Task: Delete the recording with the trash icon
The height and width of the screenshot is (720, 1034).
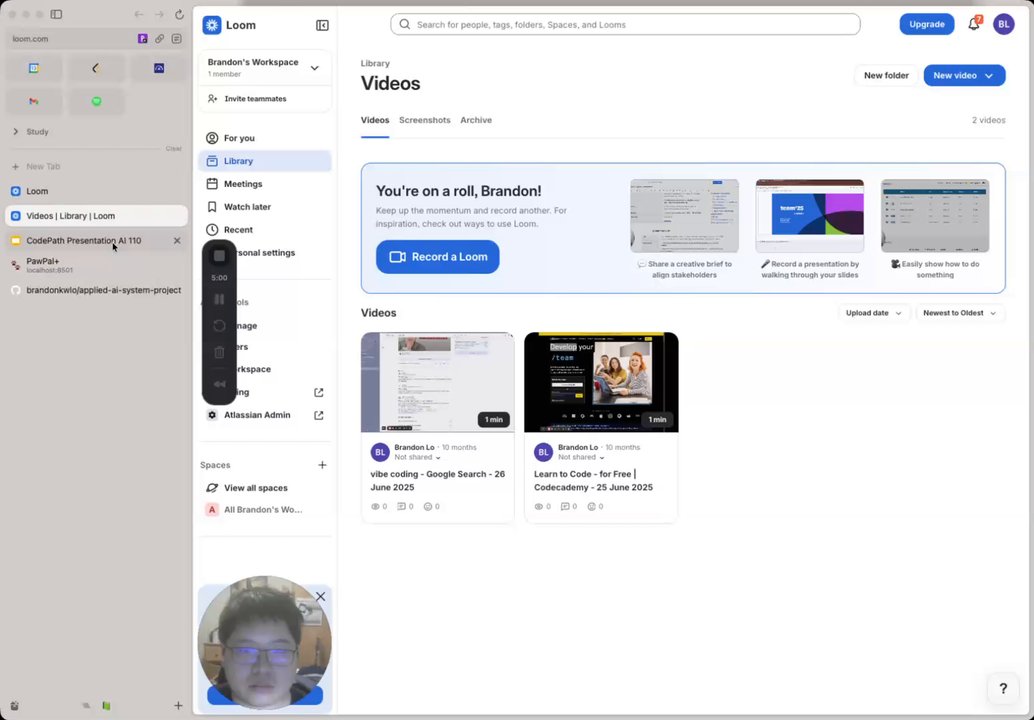Action: (x=219, y=353)
